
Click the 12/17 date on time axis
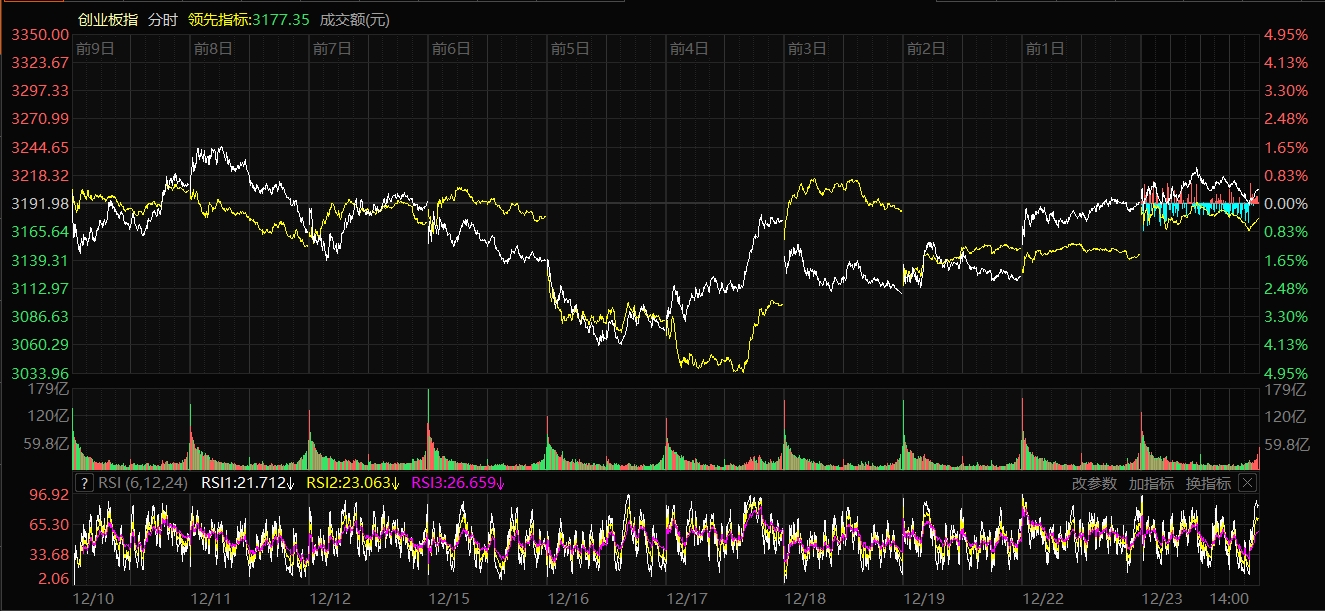687,598
